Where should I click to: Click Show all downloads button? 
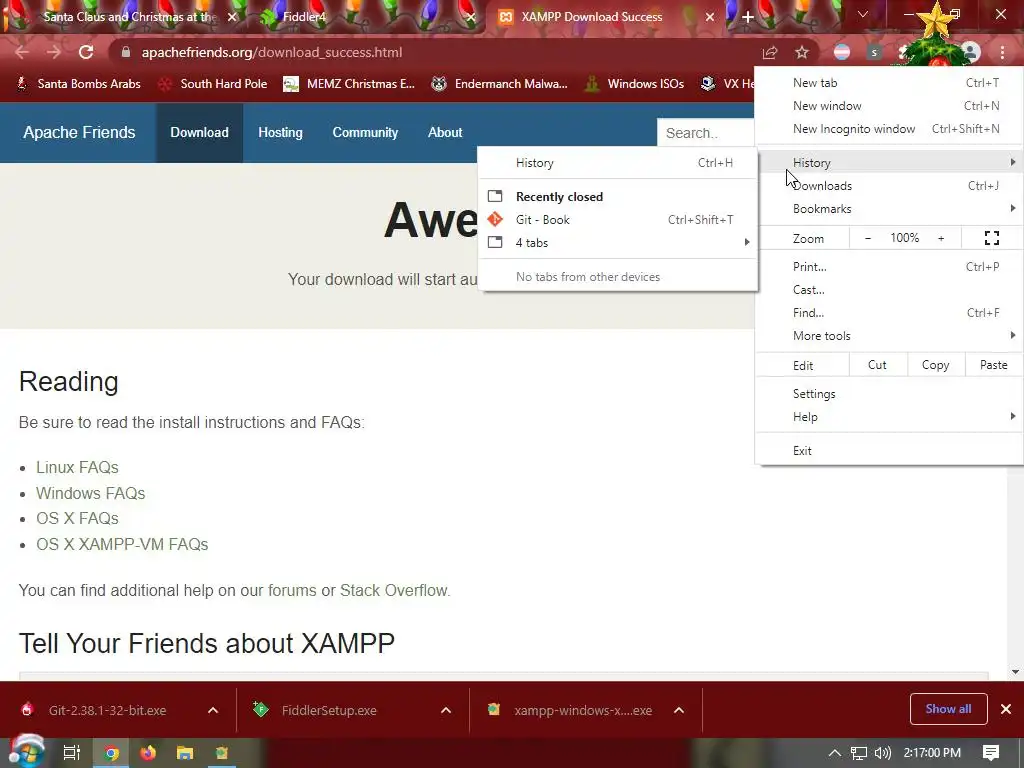click(948, 709)
